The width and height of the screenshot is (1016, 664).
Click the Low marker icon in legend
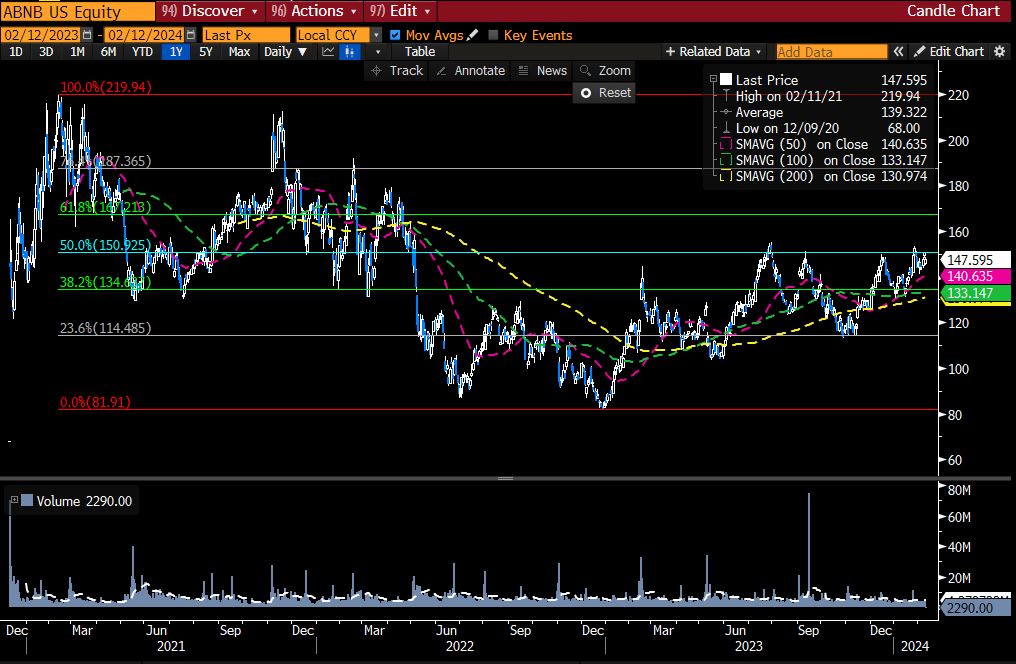click(726, 128)
